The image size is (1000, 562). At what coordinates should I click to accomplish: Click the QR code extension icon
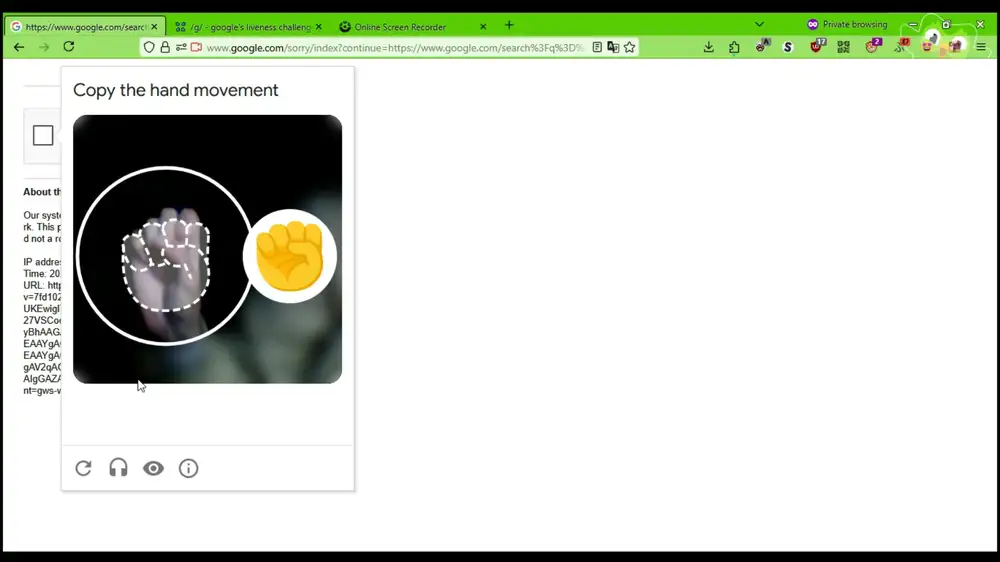[x=843, y=47]
